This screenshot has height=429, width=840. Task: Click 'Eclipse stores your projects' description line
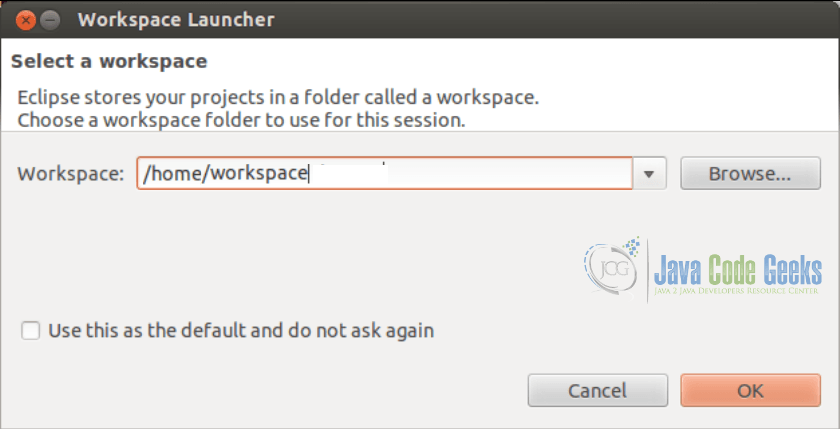click(x=278, y=98)
